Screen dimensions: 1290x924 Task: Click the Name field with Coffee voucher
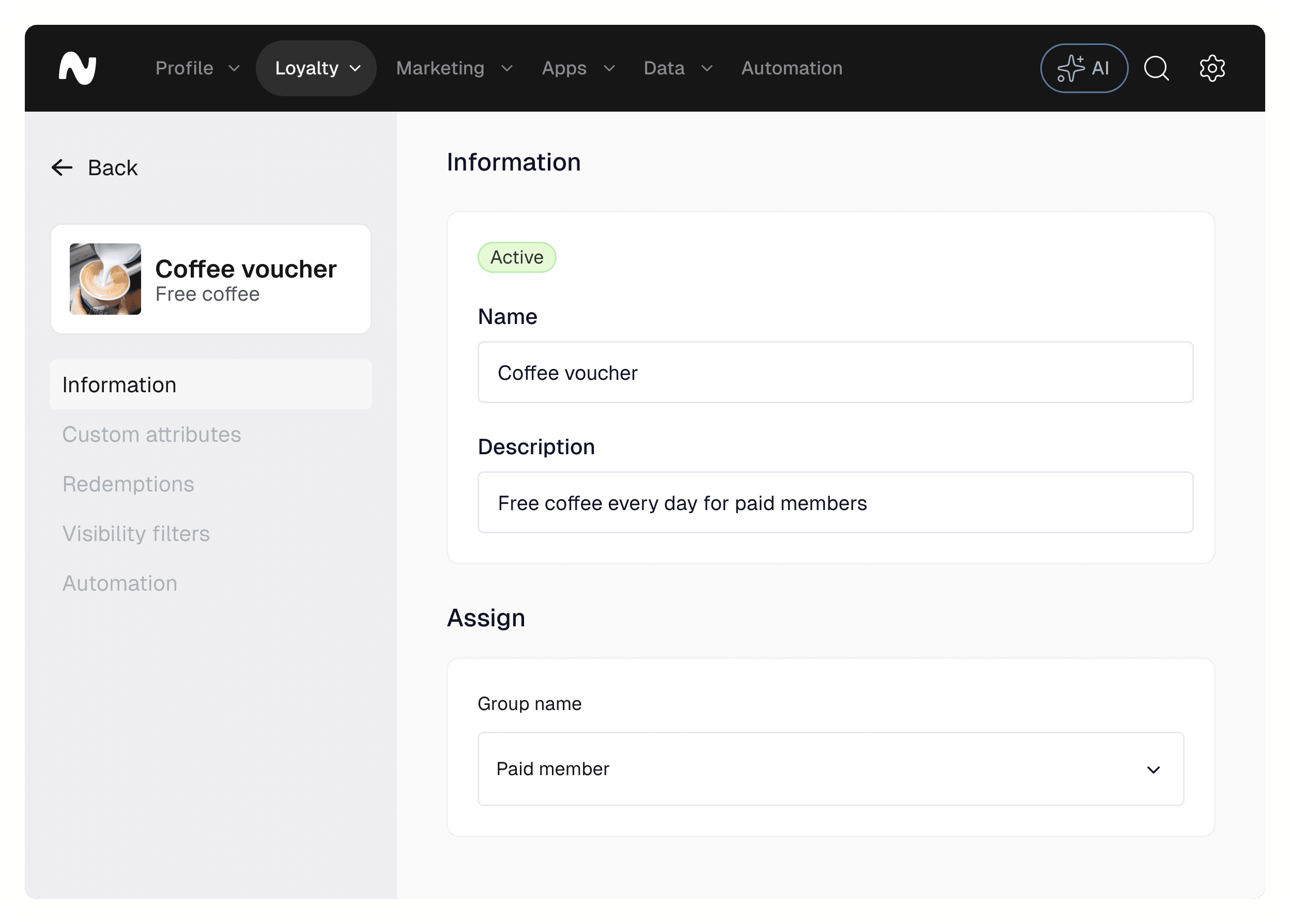coord(835,373)
